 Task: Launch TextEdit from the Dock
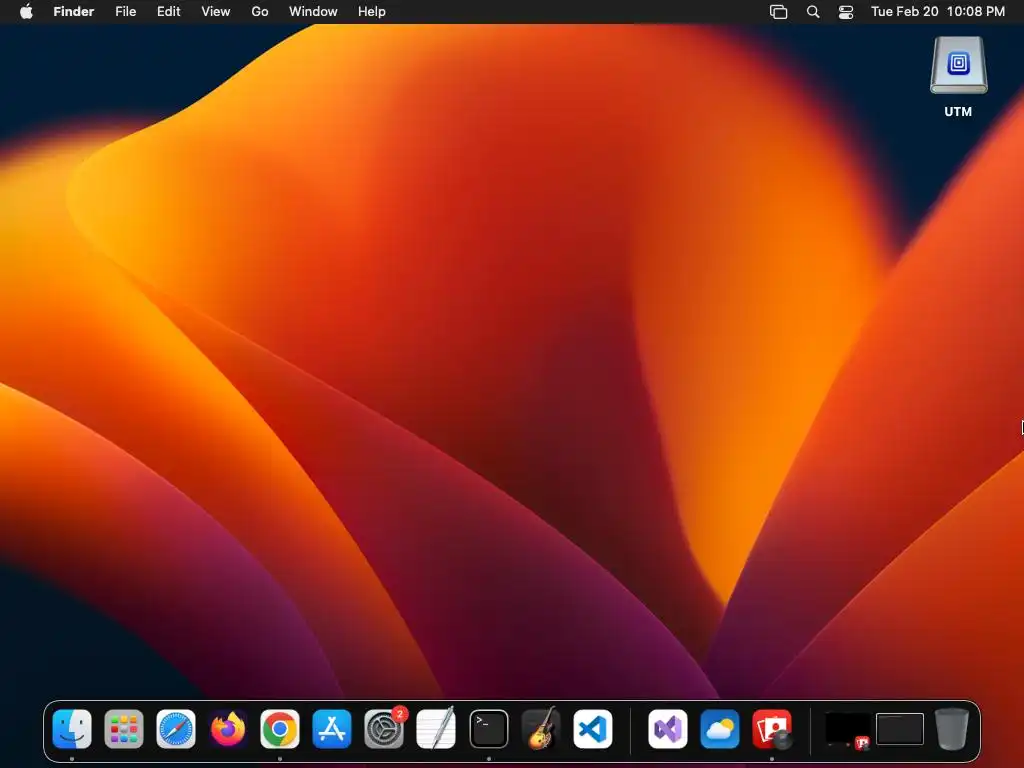(436, 728)
